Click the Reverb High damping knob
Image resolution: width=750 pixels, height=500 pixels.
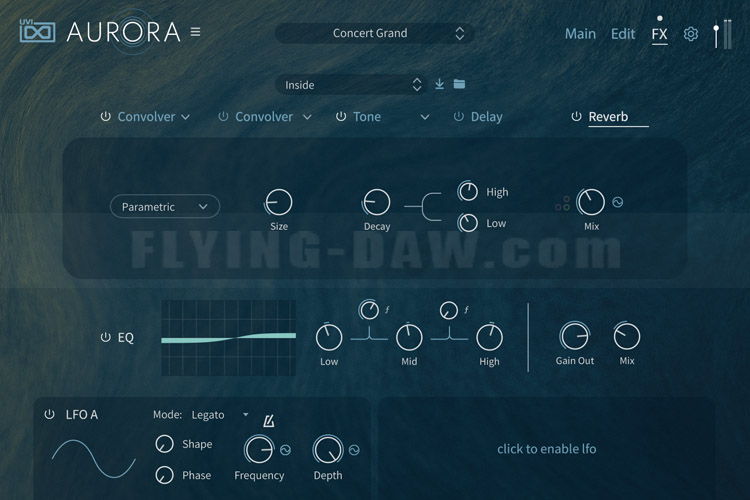[468, 192]
